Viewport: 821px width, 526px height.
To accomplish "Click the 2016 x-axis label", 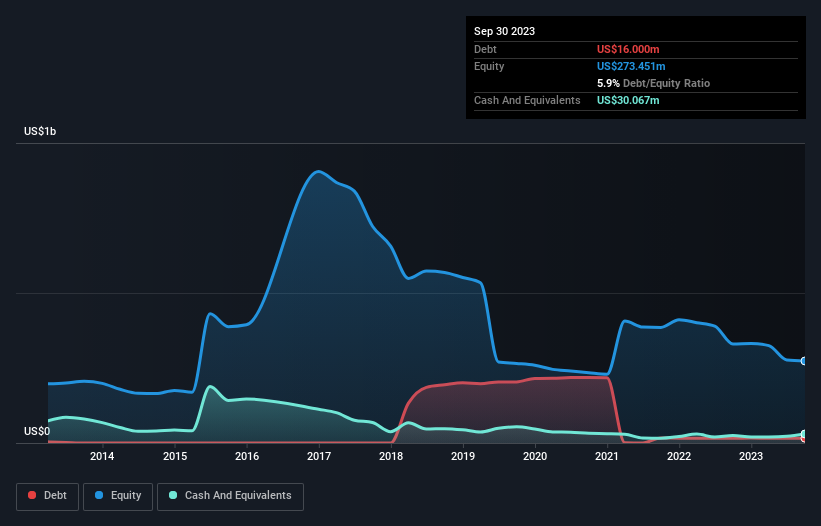I will [247, 456].
